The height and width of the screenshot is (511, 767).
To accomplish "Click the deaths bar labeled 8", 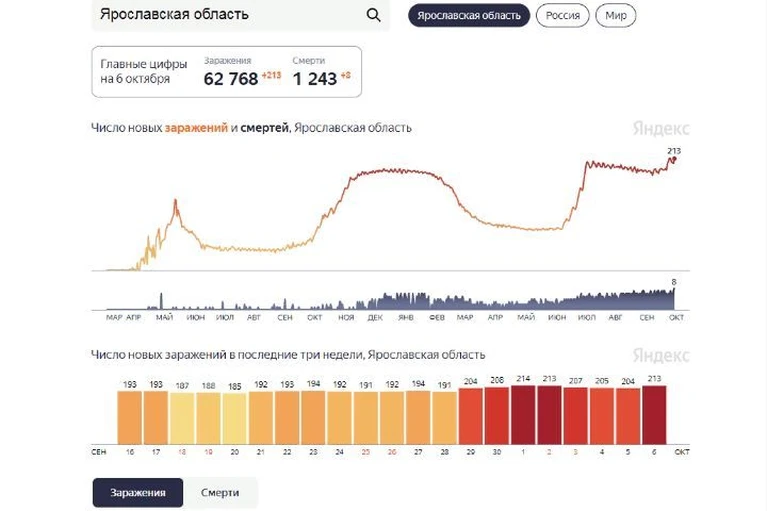I will [x=674, y=298].
